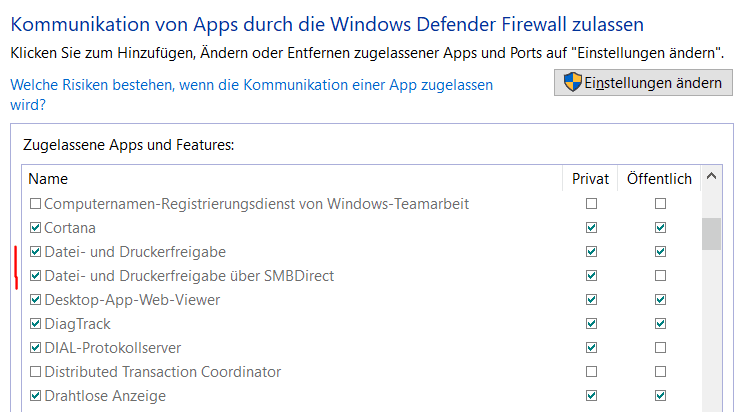
Task: Check Distributed Transaction Coordinator checkbox
Action: [36, 372]
